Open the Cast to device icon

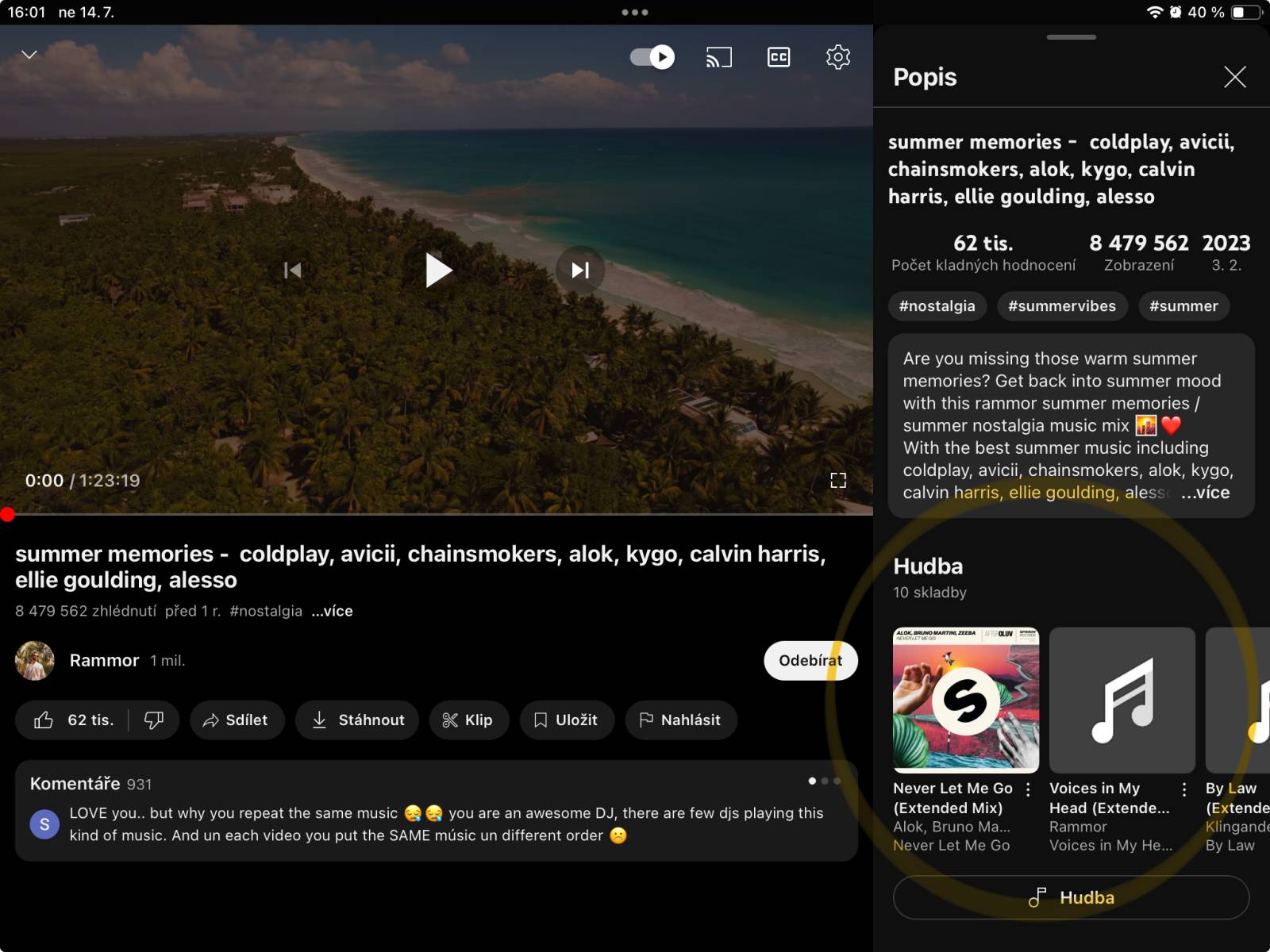click(718, 57)
